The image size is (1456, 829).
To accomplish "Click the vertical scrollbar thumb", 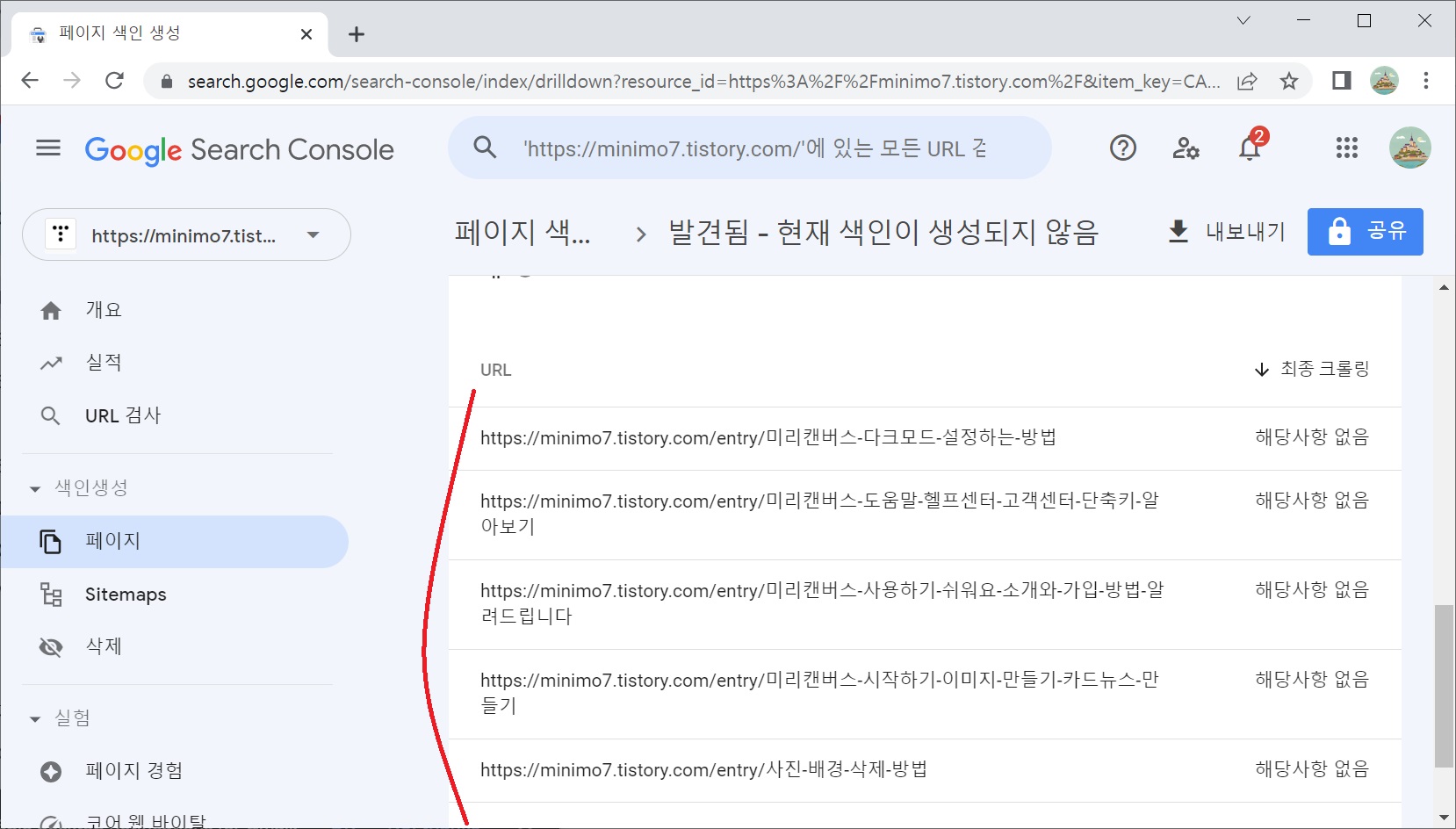I will 1444,686.
